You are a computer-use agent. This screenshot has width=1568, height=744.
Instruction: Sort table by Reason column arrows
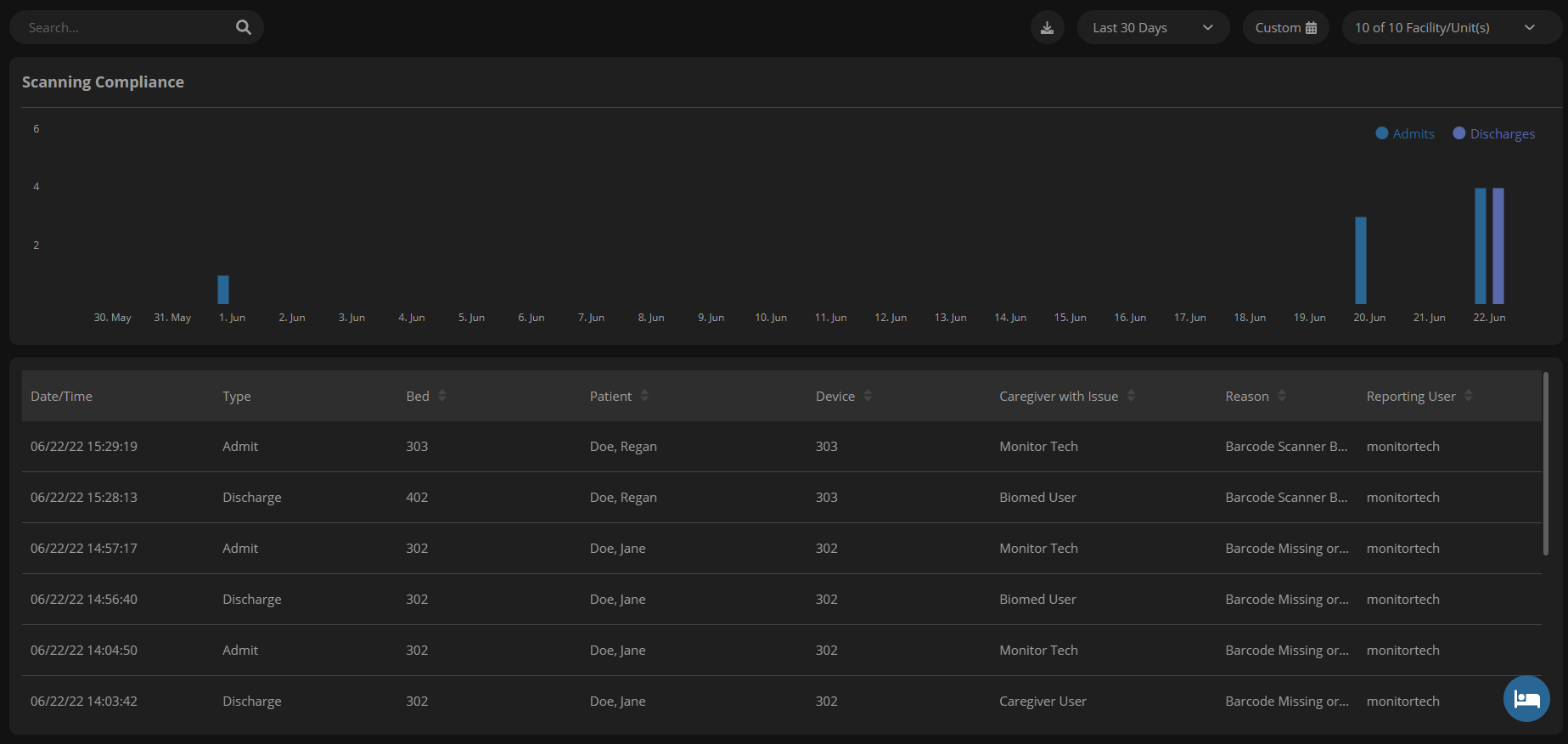tap(1282, 396)
